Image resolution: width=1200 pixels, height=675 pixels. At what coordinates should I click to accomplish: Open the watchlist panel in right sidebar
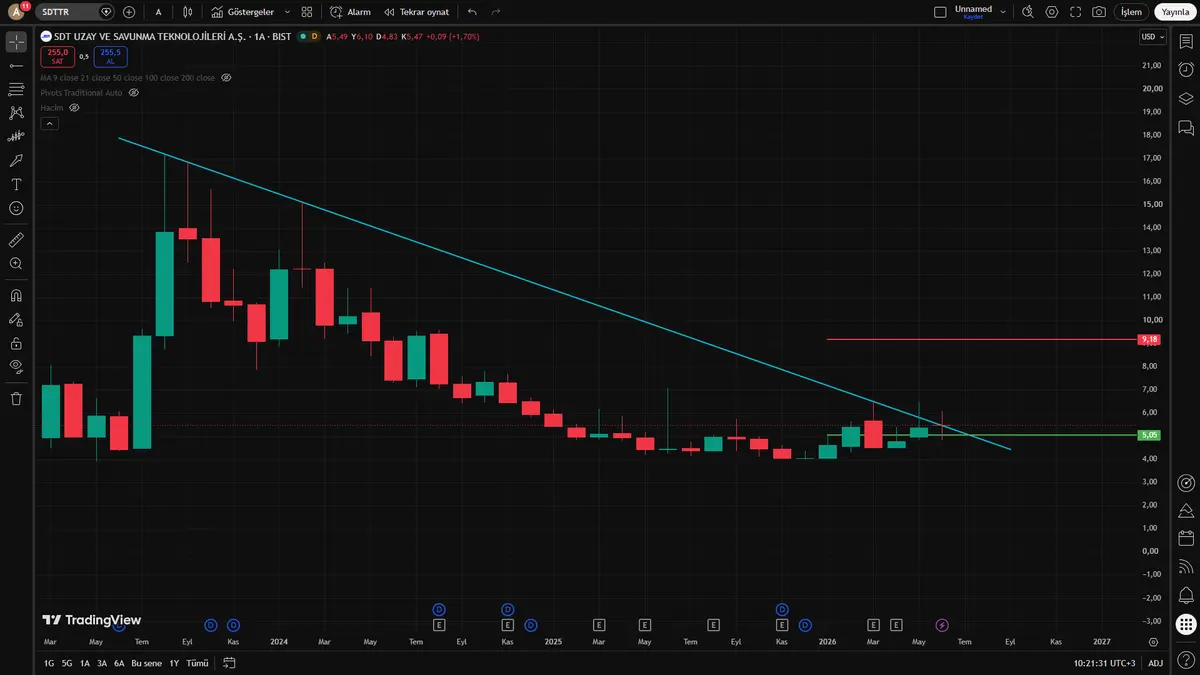tap(1186, 41)
